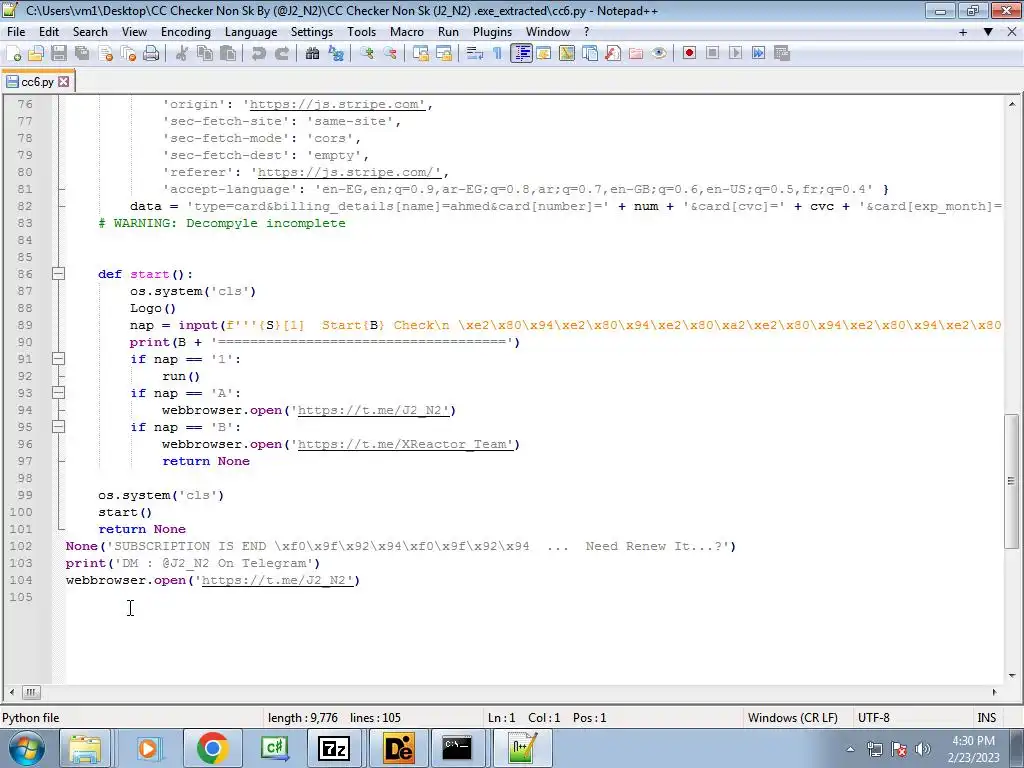Screen dimensions: 1024x768
Task: Open the Encoding menu
Action: (185, 31)
